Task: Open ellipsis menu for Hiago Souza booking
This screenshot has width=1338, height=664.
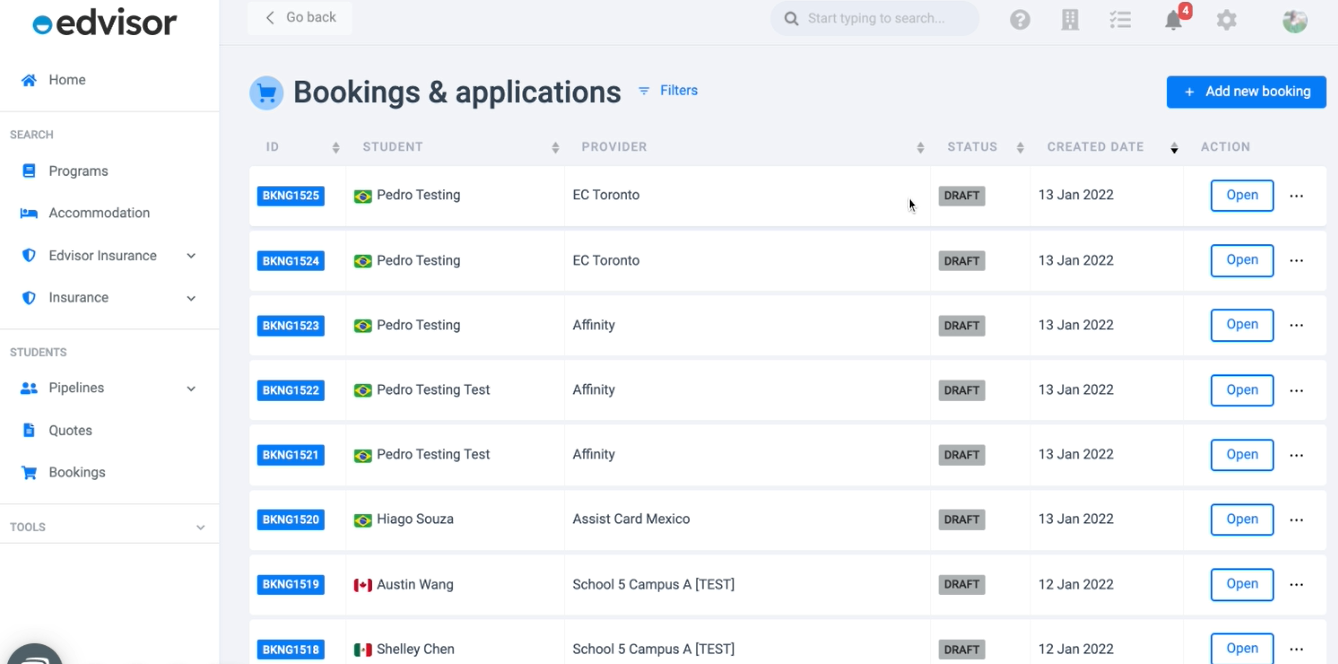Action: tap(1297, 520)
